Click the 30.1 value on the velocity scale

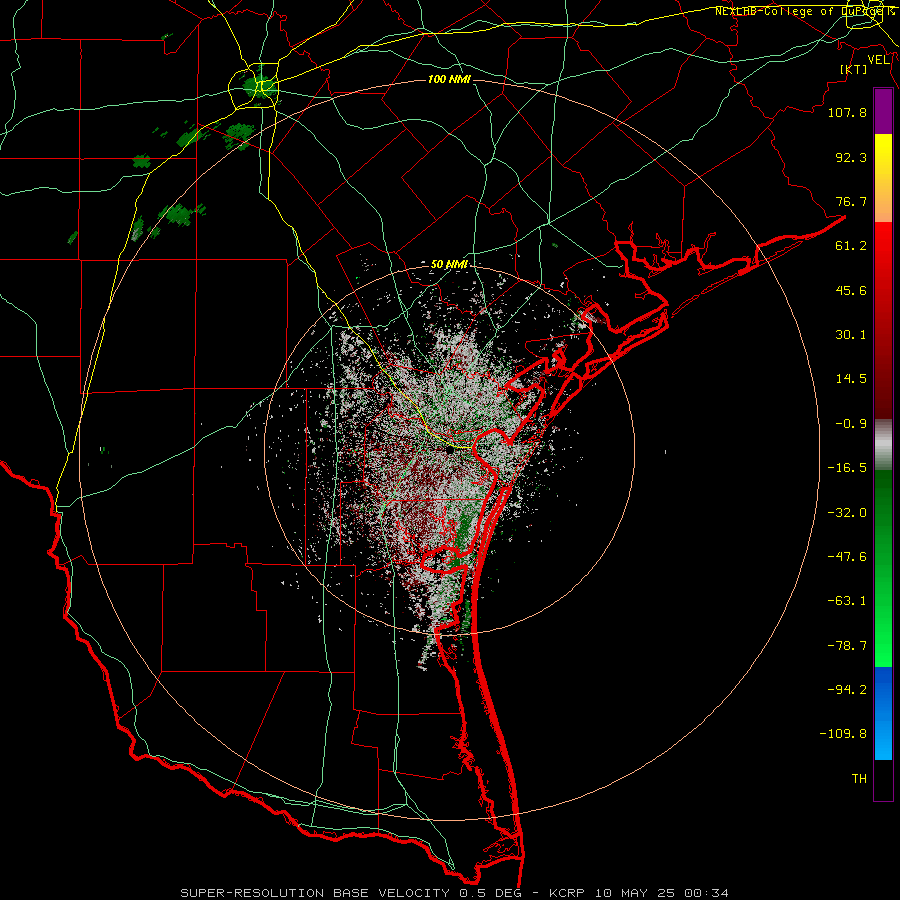[851, 335]
